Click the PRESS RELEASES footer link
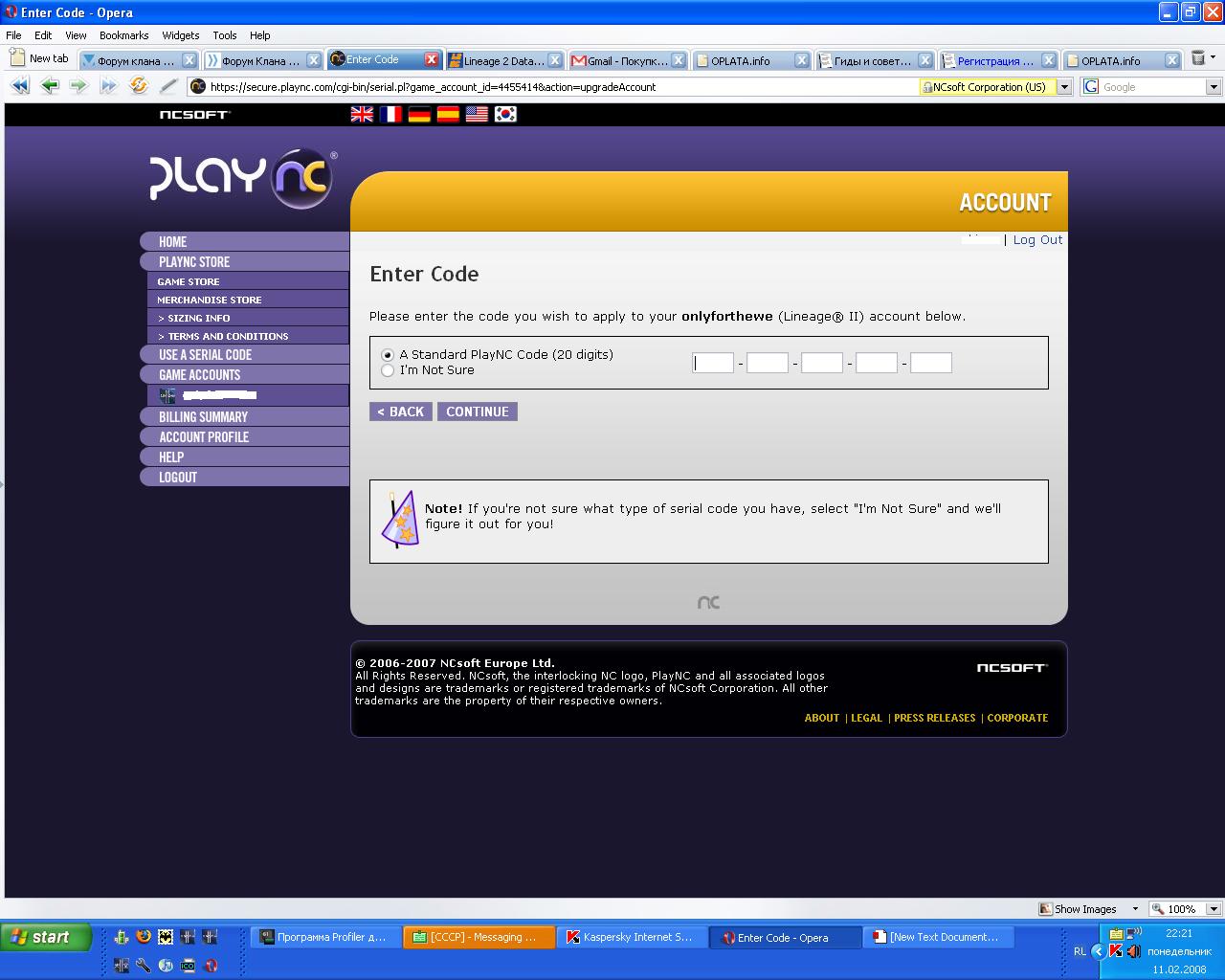The height and width of the screenshot is (980, 1225). click(935, 718)
